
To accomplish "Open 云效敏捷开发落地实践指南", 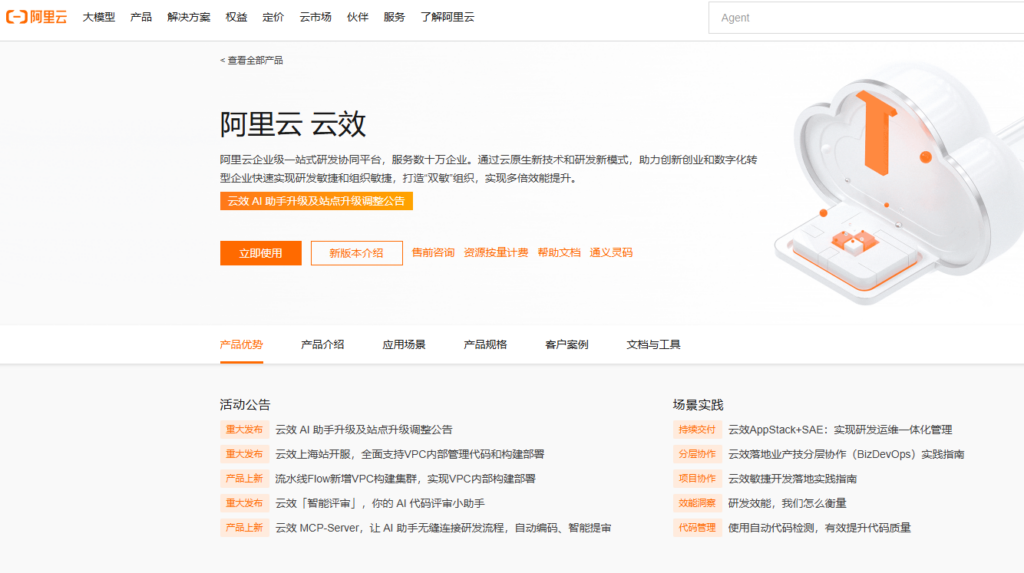I will click(x=792, y=479).
